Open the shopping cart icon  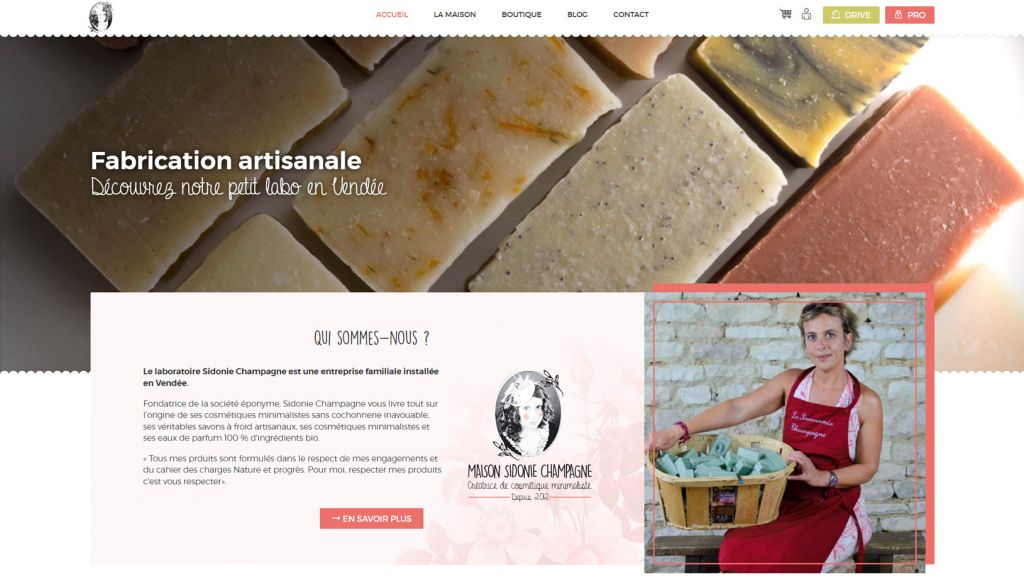[786, 14]
